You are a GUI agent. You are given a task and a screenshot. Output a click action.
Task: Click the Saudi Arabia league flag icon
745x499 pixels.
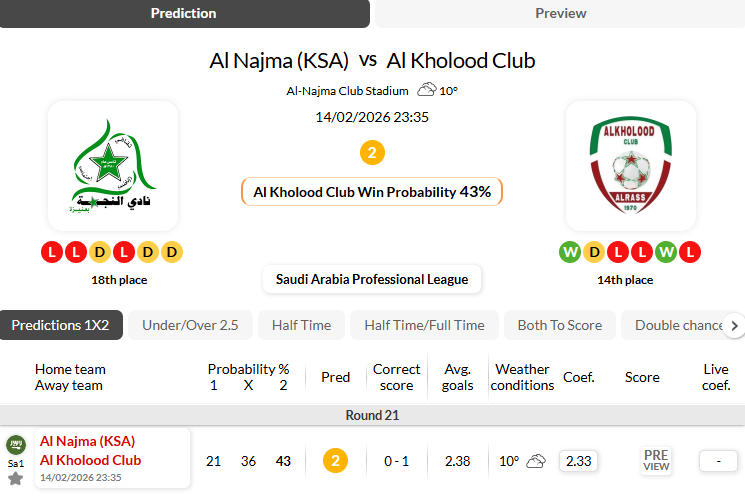click(15, 445)
